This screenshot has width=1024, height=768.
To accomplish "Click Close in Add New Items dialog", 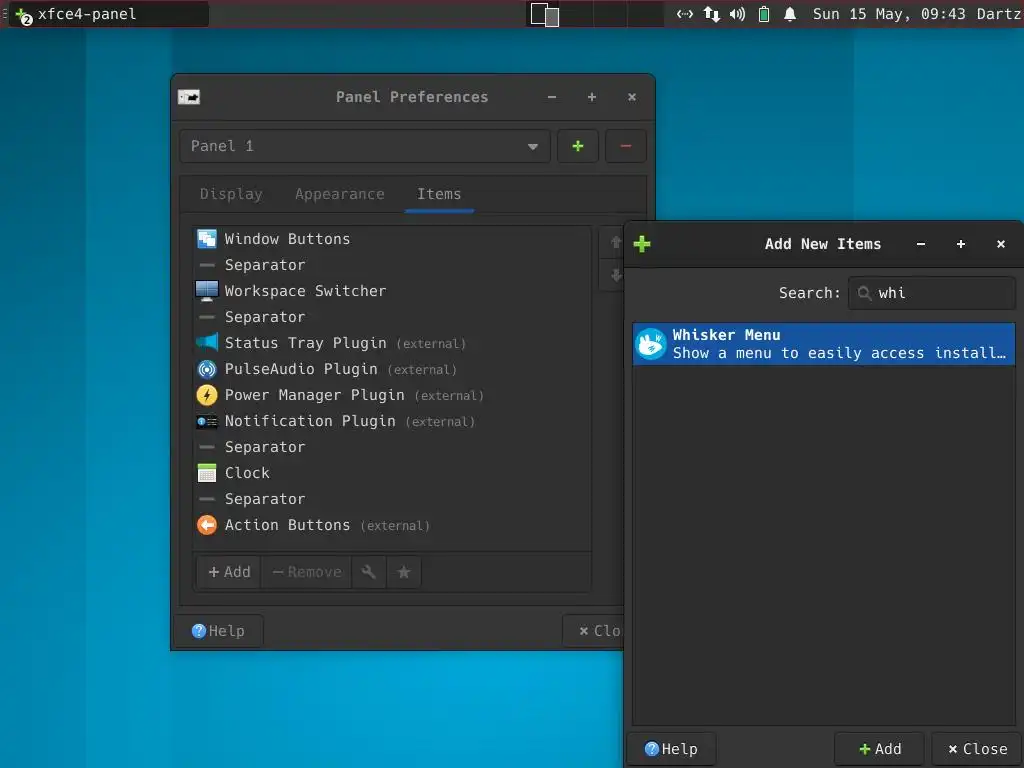I will [978, 749].
